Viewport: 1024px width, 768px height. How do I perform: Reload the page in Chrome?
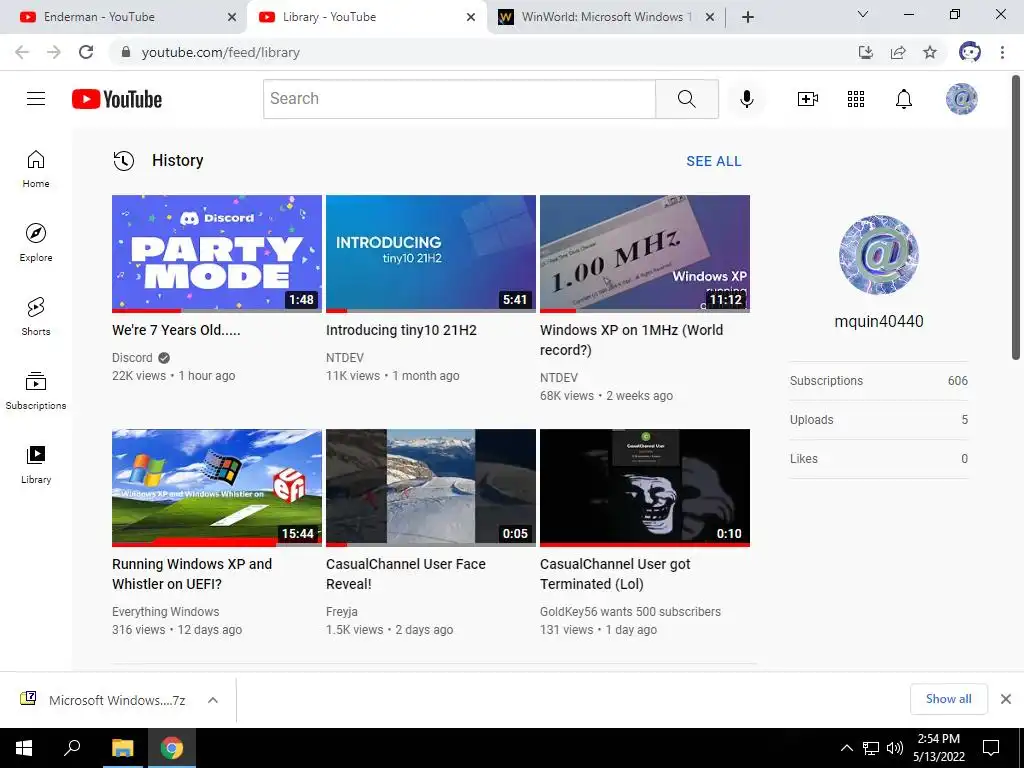tap(86, 52)
